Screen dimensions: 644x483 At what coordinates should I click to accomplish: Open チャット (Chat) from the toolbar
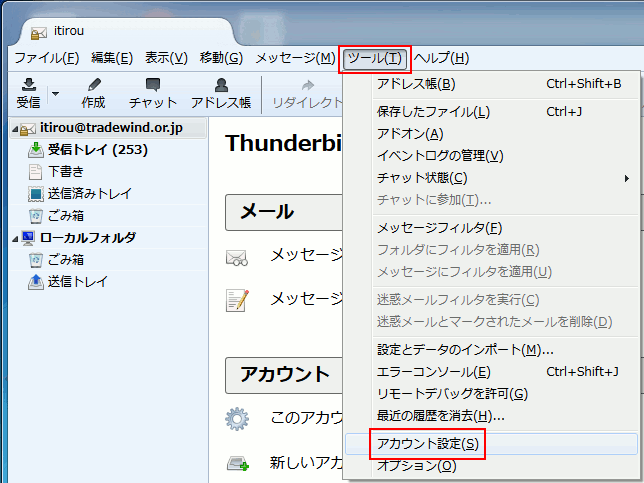[153, 87]
